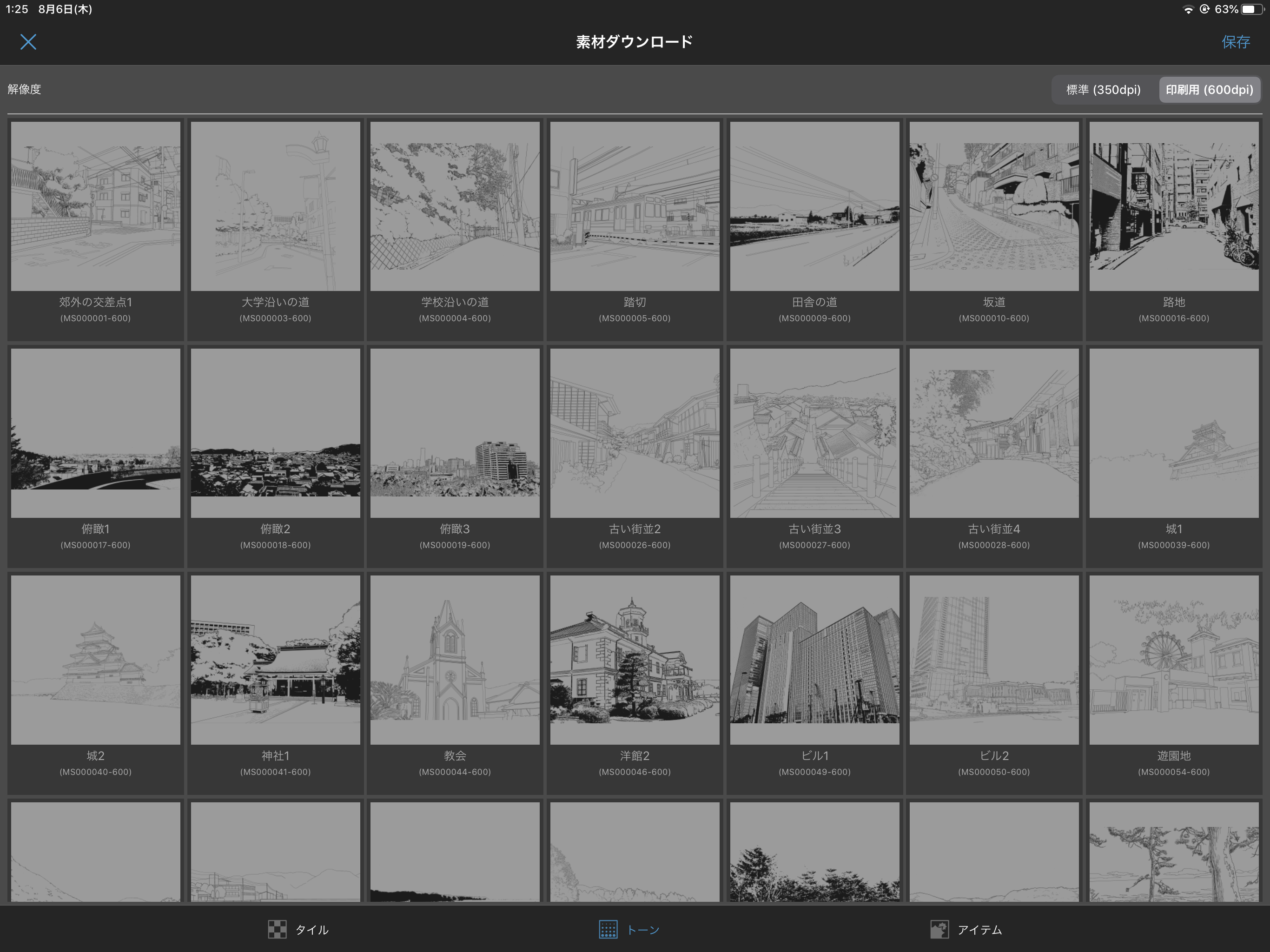Click the text MS000016-600
Screen dimensions: 1270x952
click(1174, 318)
